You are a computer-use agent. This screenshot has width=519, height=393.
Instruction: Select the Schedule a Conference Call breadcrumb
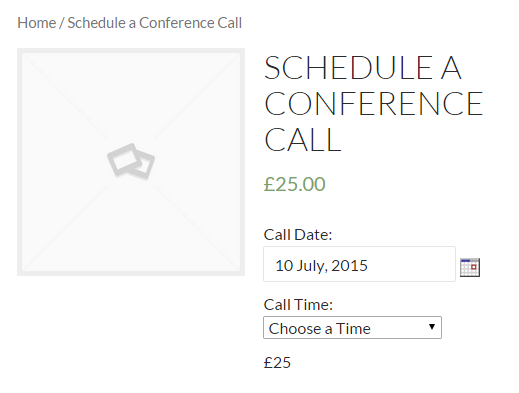[x=154, y=23]
